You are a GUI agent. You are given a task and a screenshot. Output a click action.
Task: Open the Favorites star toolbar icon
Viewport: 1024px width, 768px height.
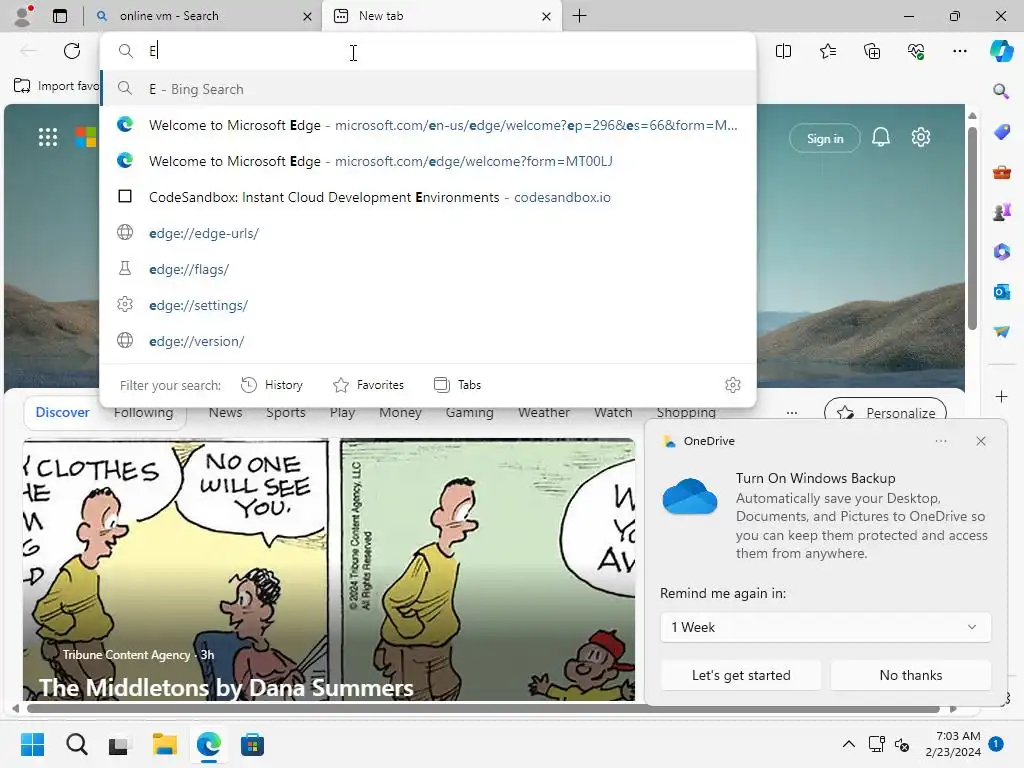point(827,51)
